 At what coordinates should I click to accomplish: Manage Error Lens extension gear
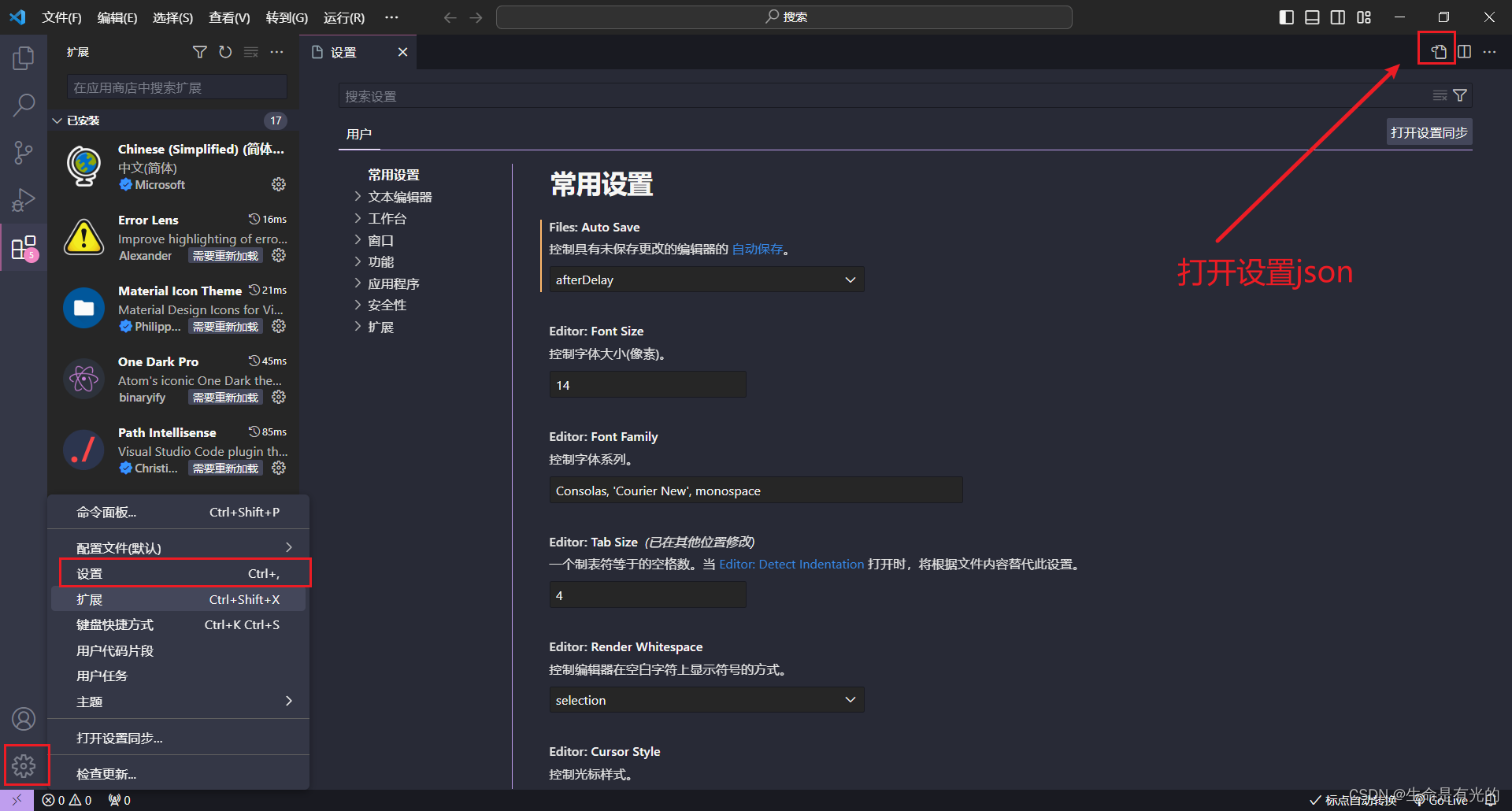(x=279, y=255)
